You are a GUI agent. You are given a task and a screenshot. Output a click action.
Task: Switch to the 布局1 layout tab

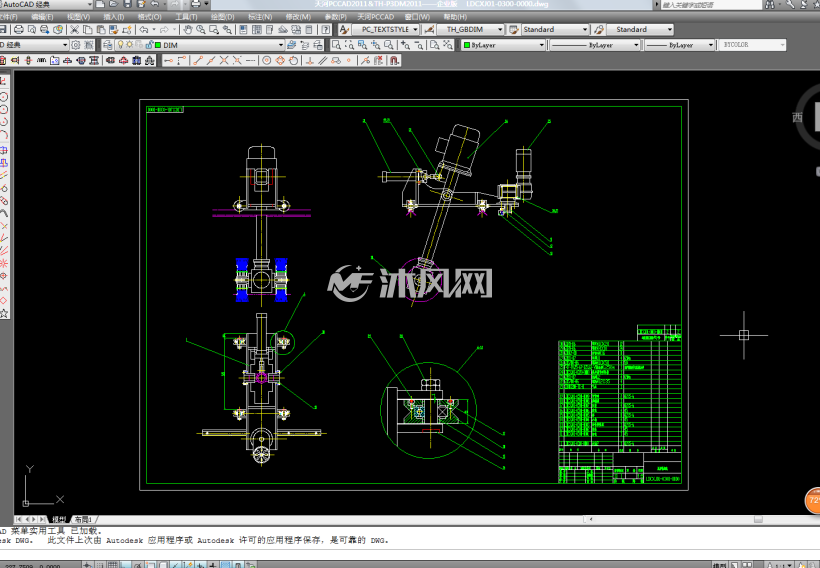coord(83,519)
